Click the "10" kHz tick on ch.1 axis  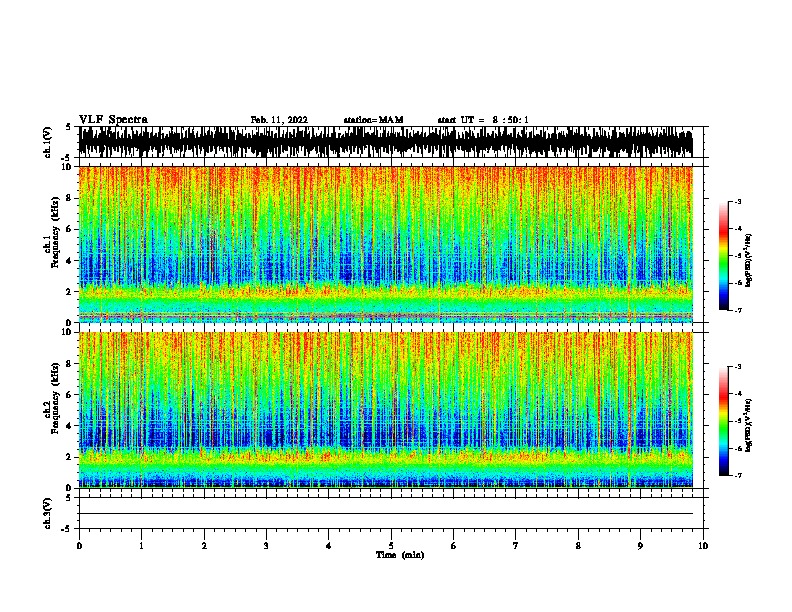pyautogui.click(x=66, y=167)
